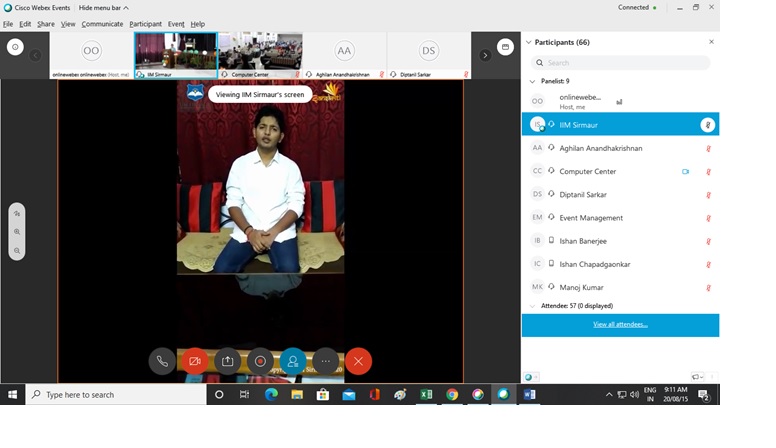Click Hide menu bar toggle
This screenshot has height=448, width=776.
pyautogui.click(x=103, y=8)
